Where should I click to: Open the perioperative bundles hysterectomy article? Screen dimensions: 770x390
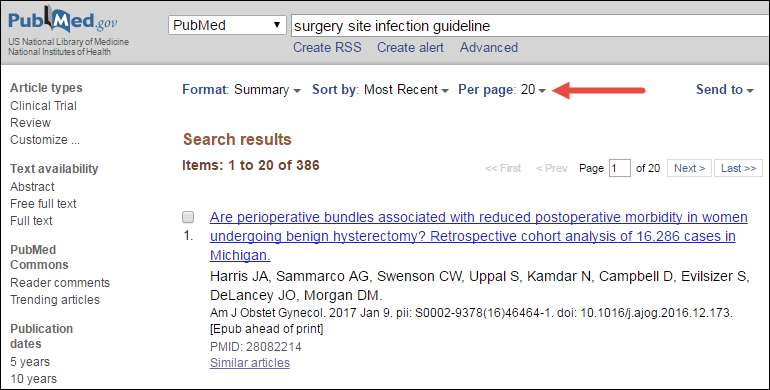click(x=479, y=236)
